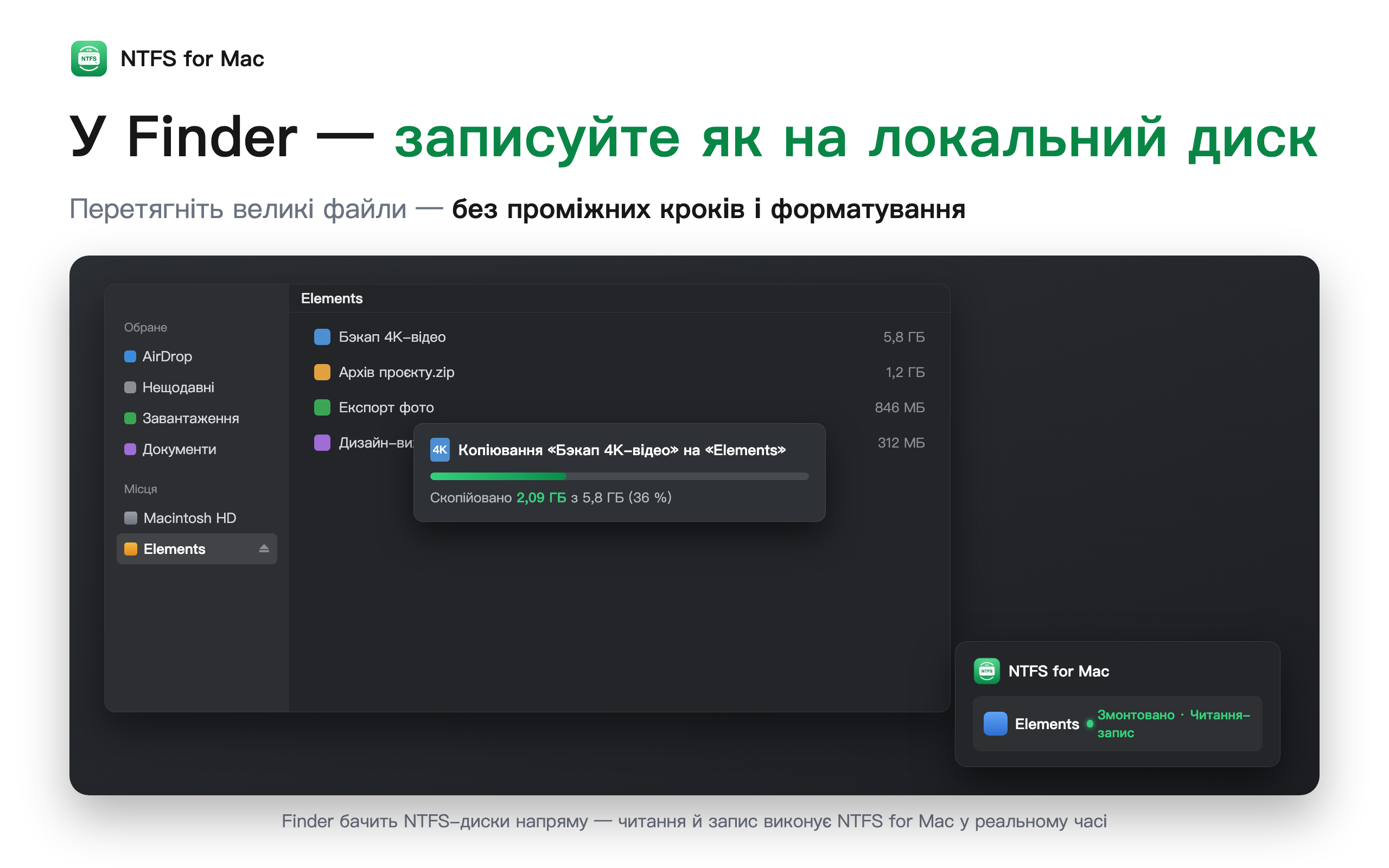Screen dimensions: 1389x868
Task: Open Нещодавні in the sidebar
Action: (196, 387)
